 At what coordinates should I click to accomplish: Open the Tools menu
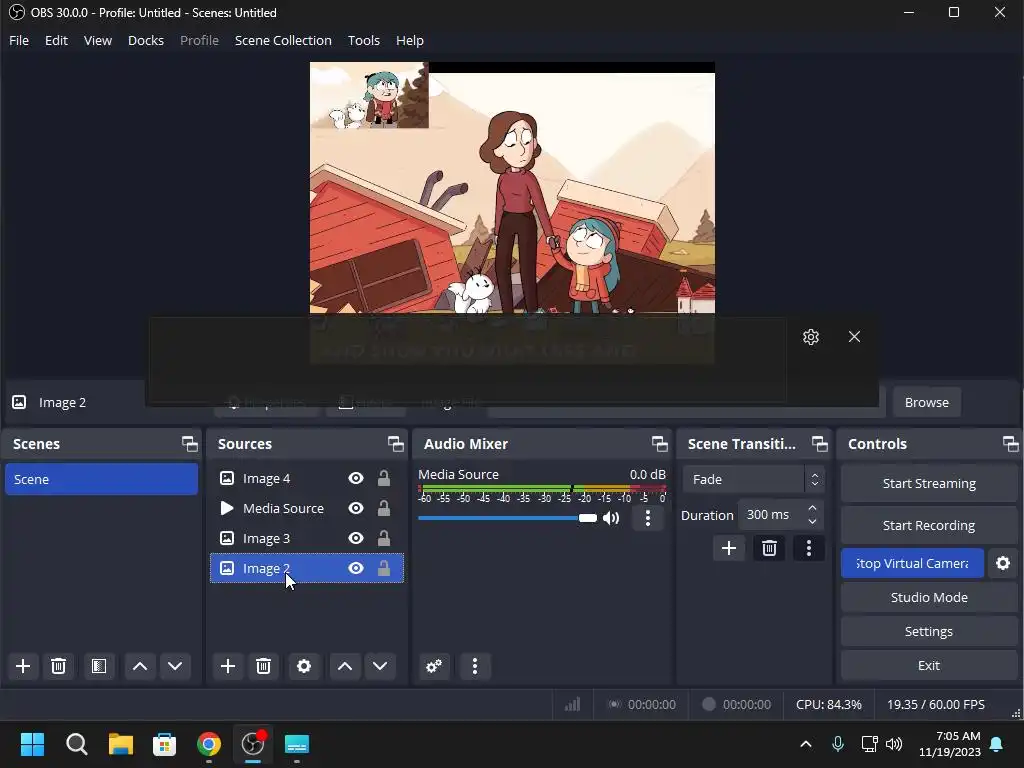pyautogui.click(x=364, y=40)
